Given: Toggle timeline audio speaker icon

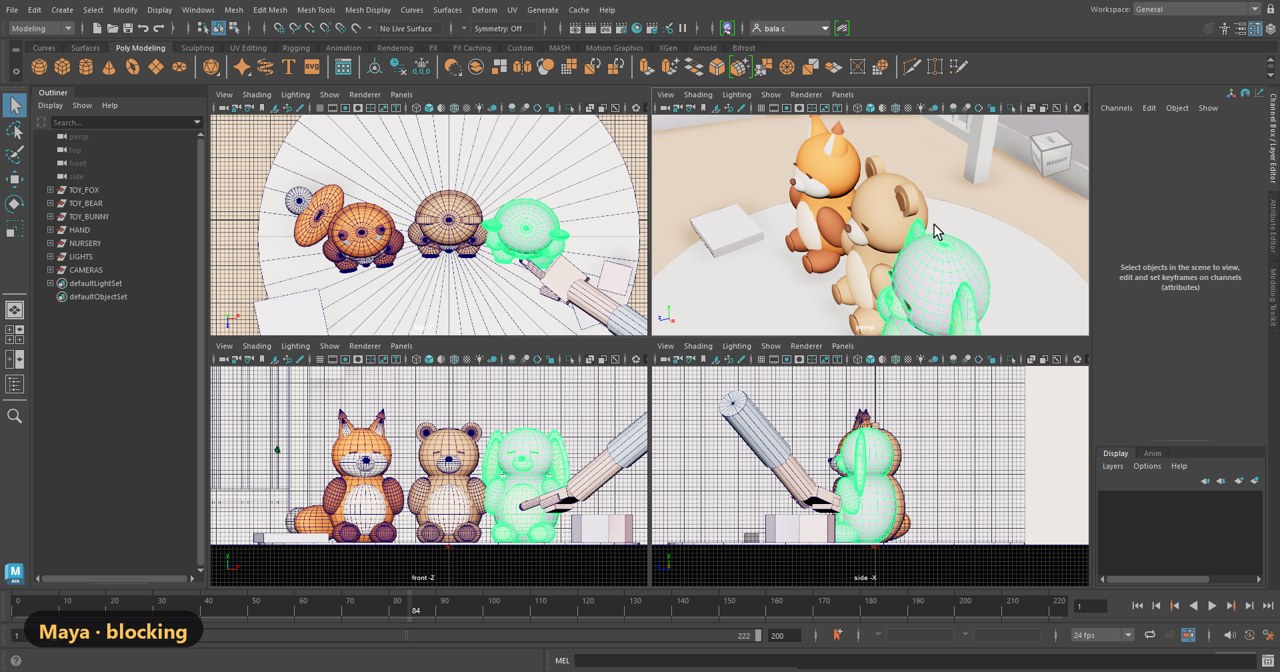Looking at the screenshot, I should [x=1230, y=635].
